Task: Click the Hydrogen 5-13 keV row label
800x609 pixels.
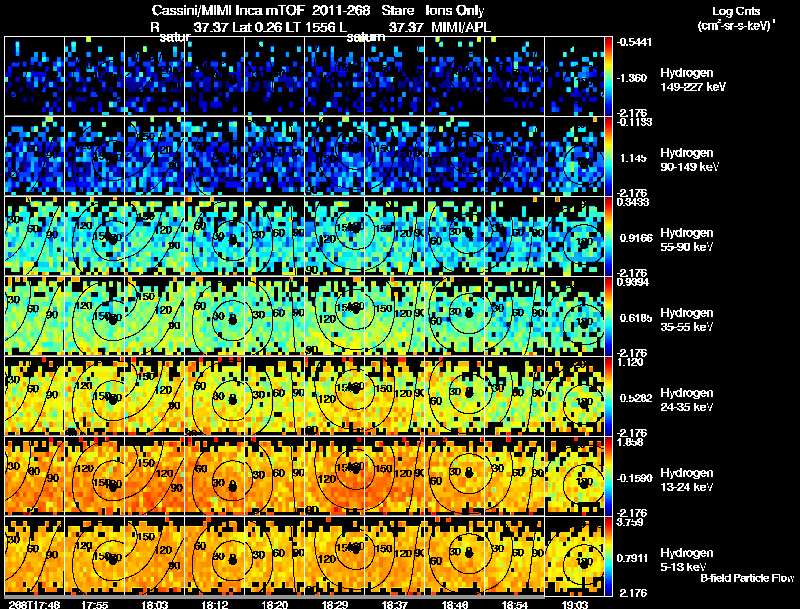Action: [687, 560]
